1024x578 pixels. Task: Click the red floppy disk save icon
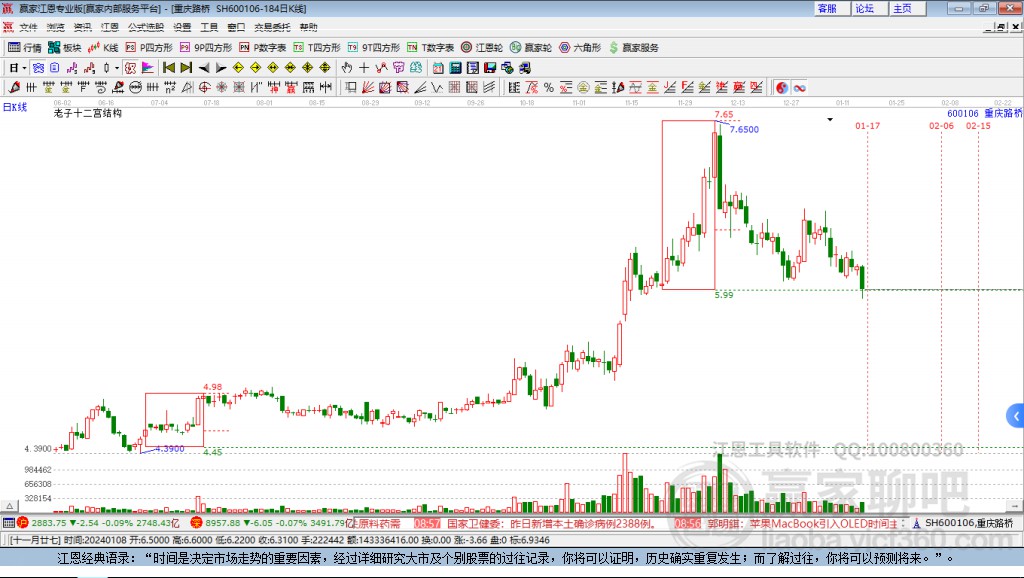click(x=490, y=68)
